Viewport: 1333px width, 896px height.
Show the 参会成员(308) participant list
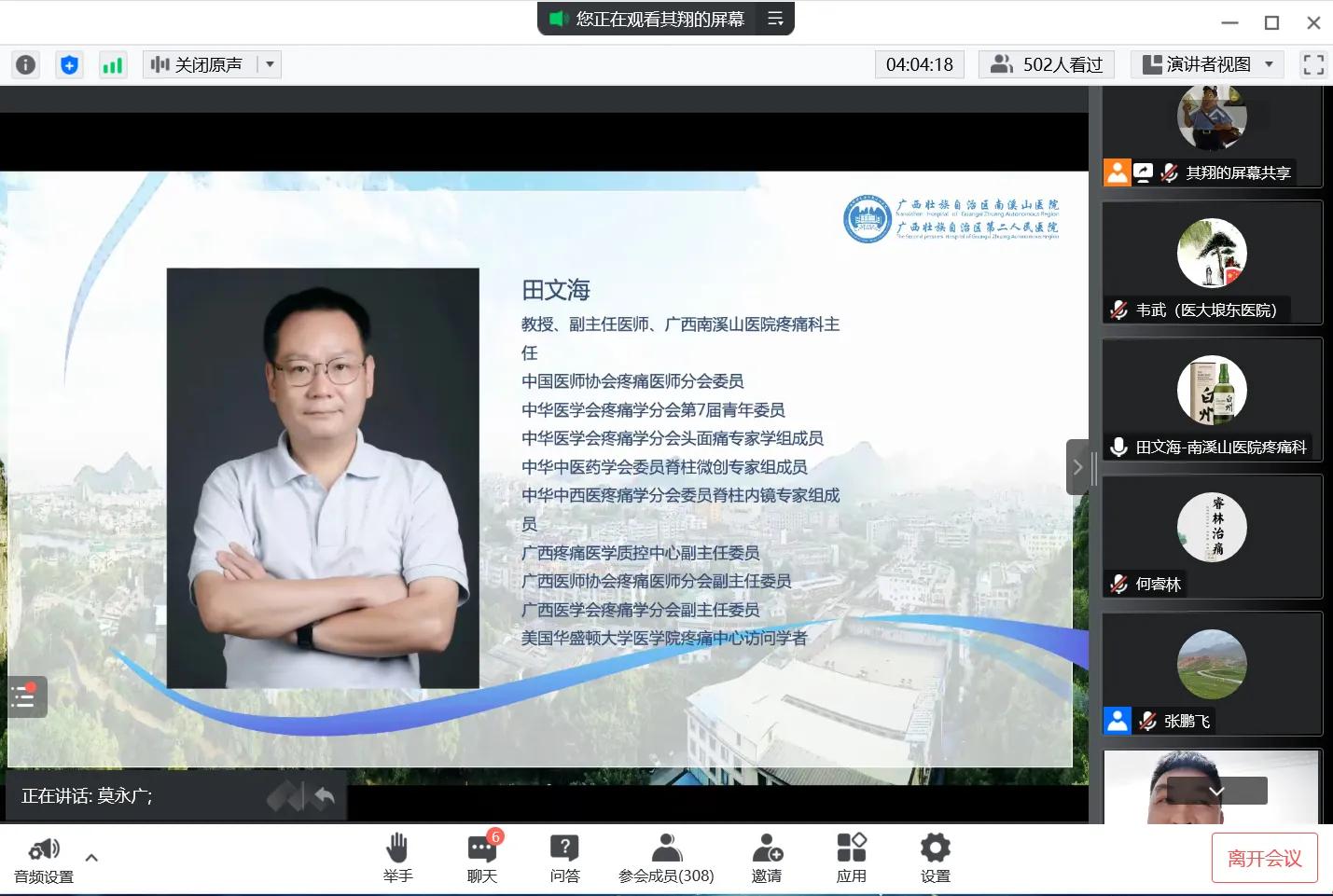666,856
